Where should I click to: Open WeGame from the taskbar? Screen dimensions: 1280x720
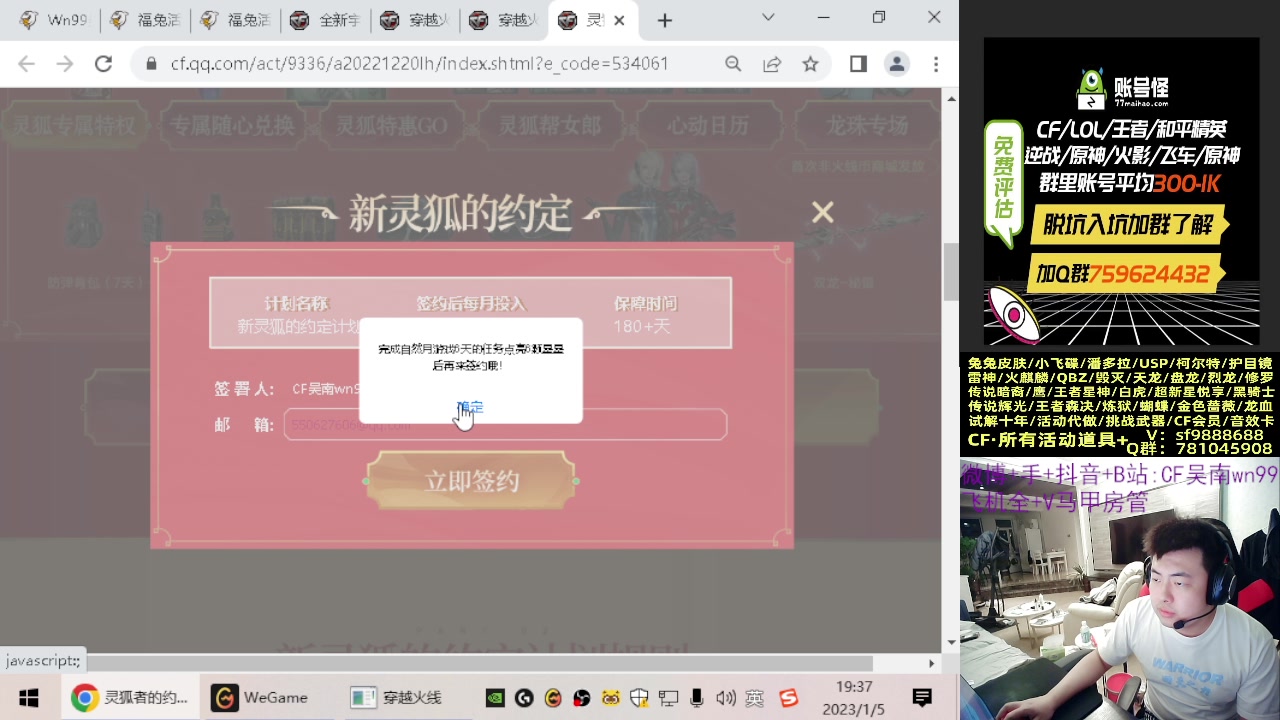pos(262,697)
